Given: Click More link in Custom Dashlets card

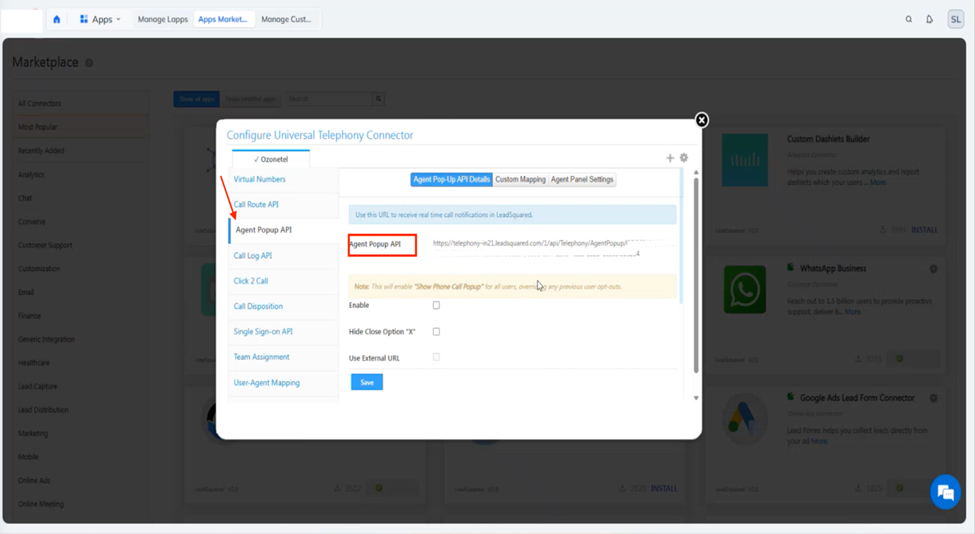Looking at the screenshot, I should coord(877,183).
